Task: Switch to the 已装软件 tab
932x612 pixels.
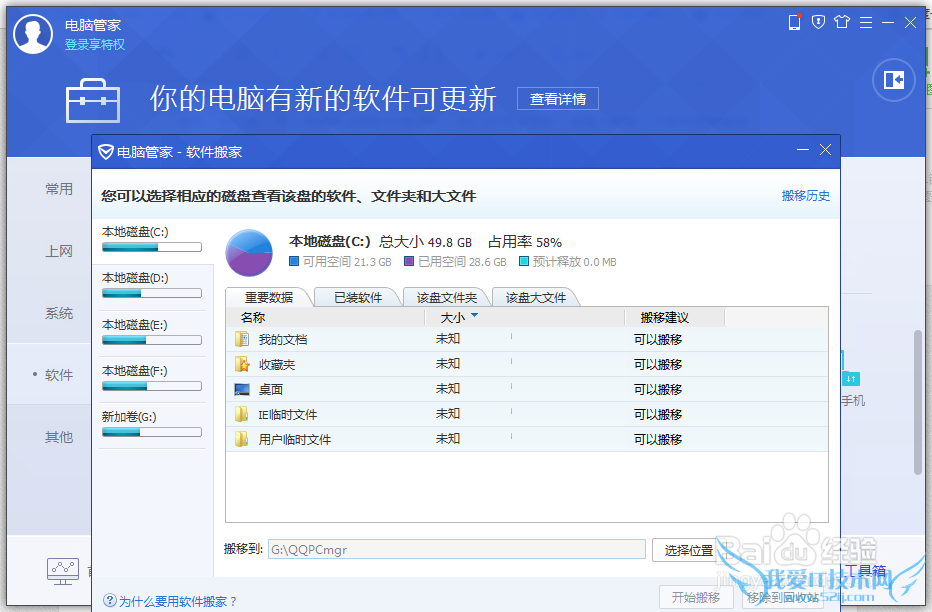Action: pos(358,297)
